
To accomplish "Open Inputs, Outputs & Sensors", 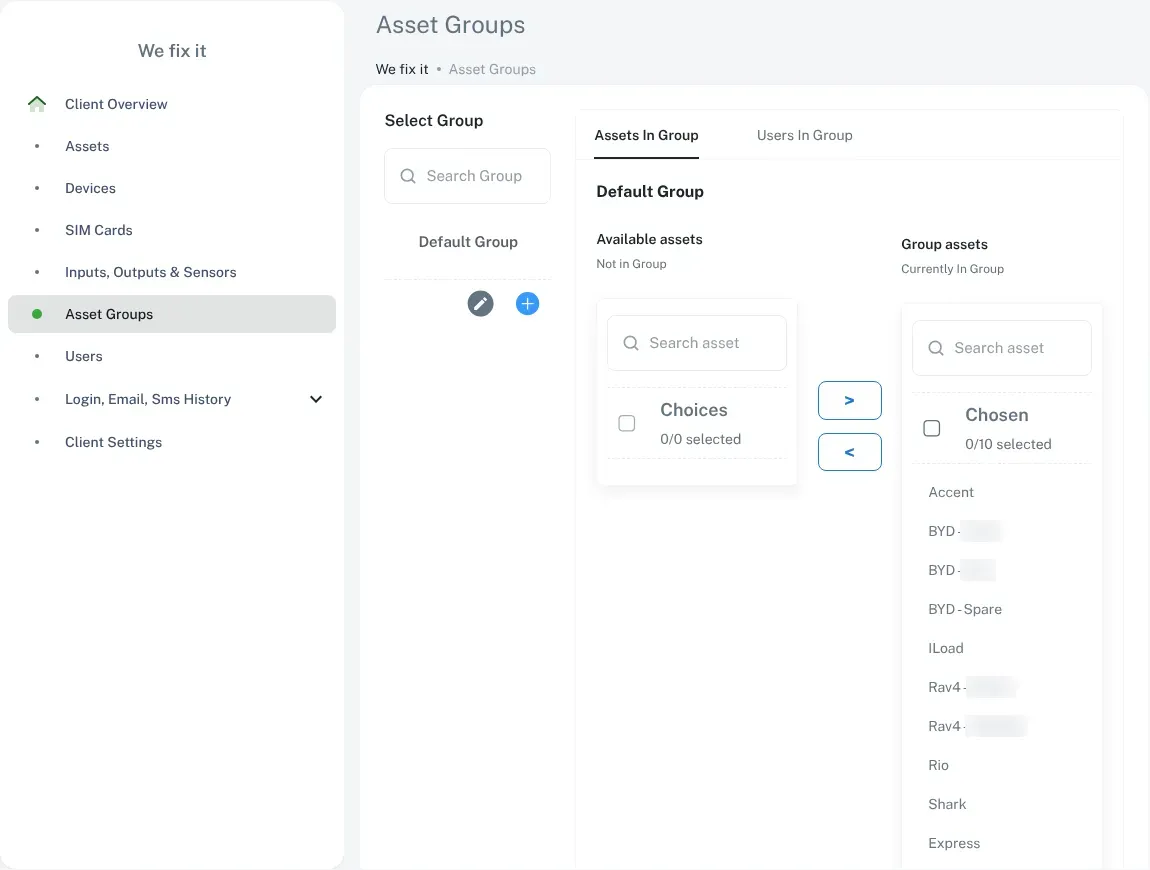I will click(150, 272).
